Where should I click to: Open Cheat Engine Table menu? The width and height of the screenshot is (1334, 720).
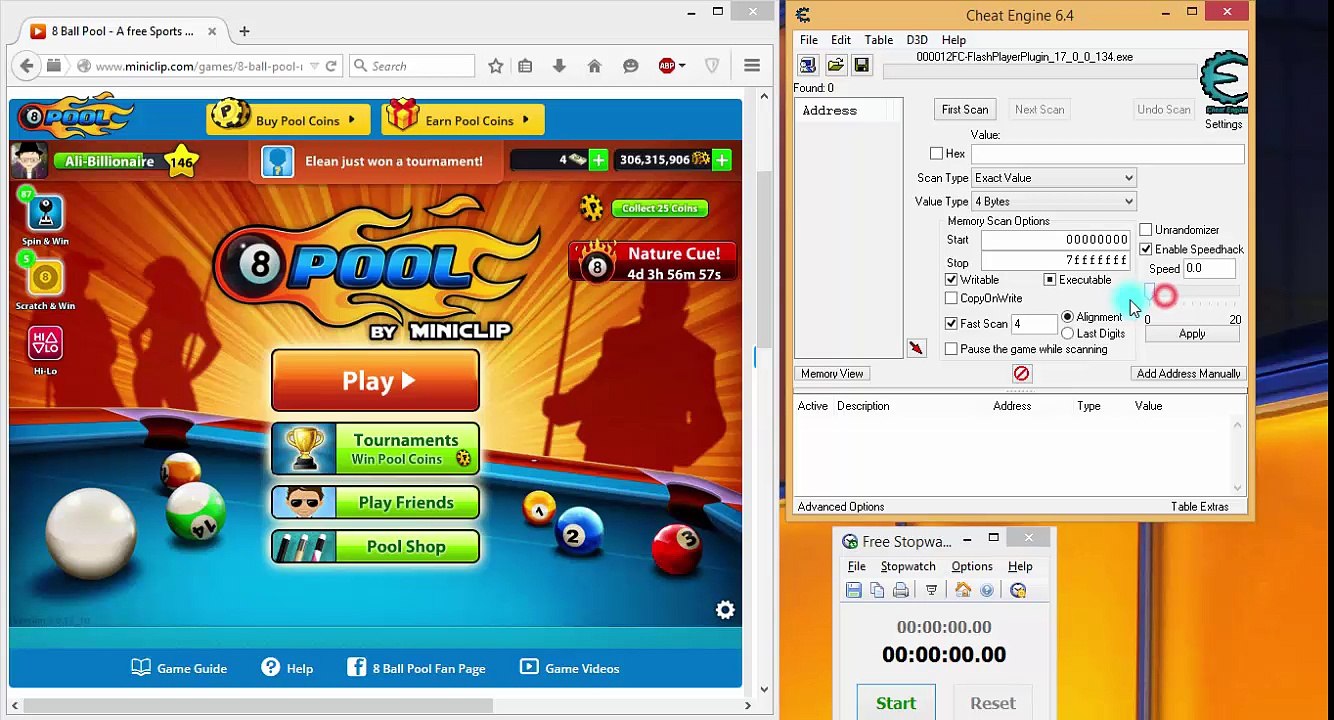tap(879, 40)
